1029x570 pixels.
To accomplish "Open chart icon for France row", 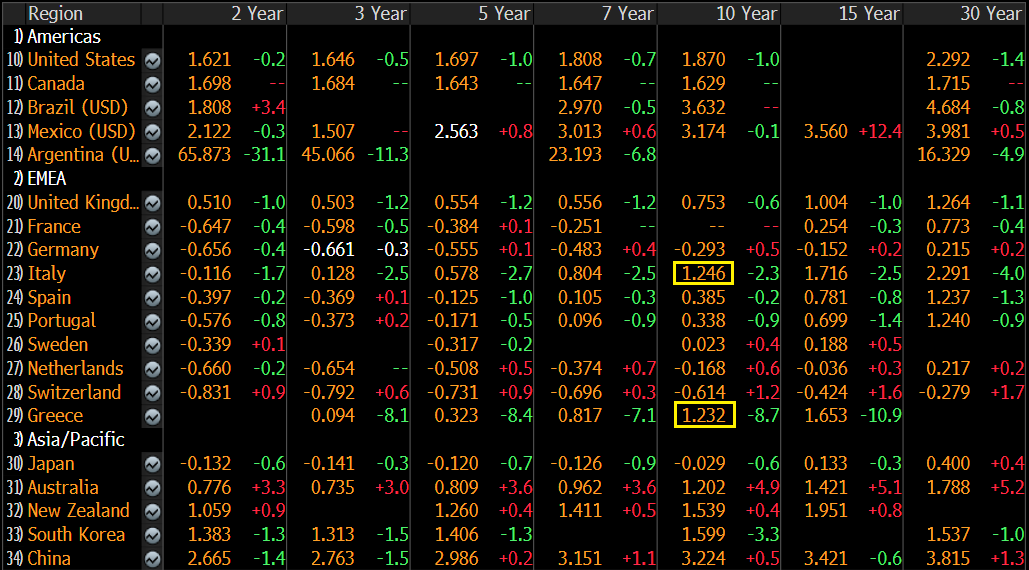I will pyautogui.click(x=152, y=227).
